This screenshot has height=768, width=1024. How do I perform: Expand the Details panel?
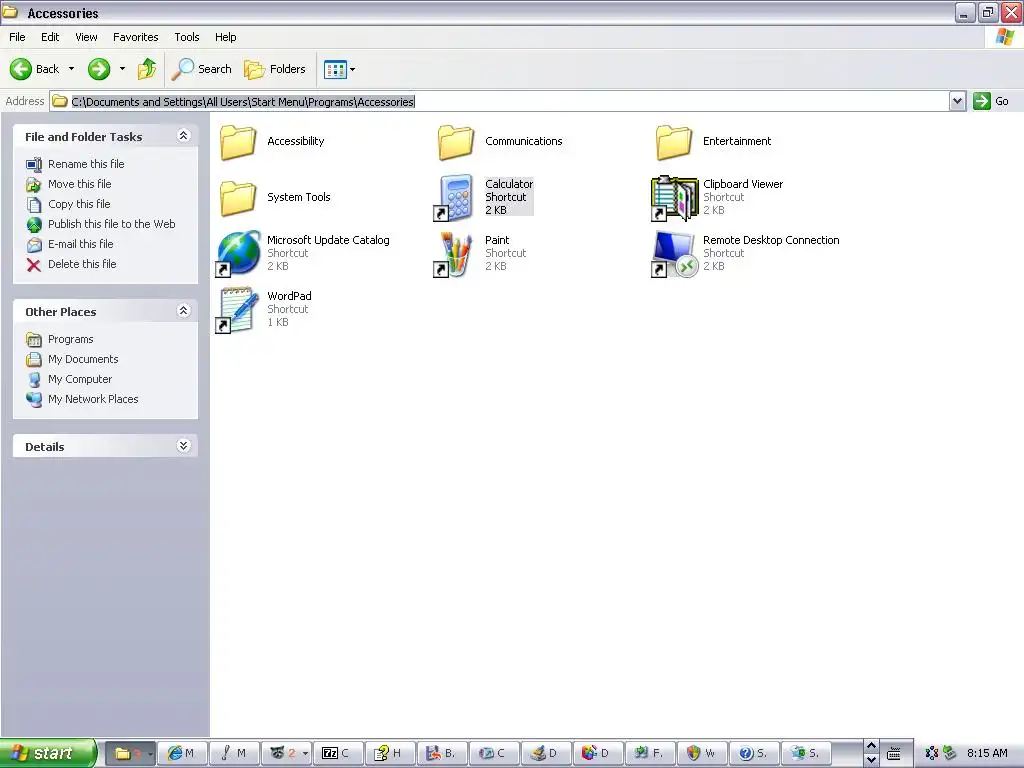tap(184, 446)
